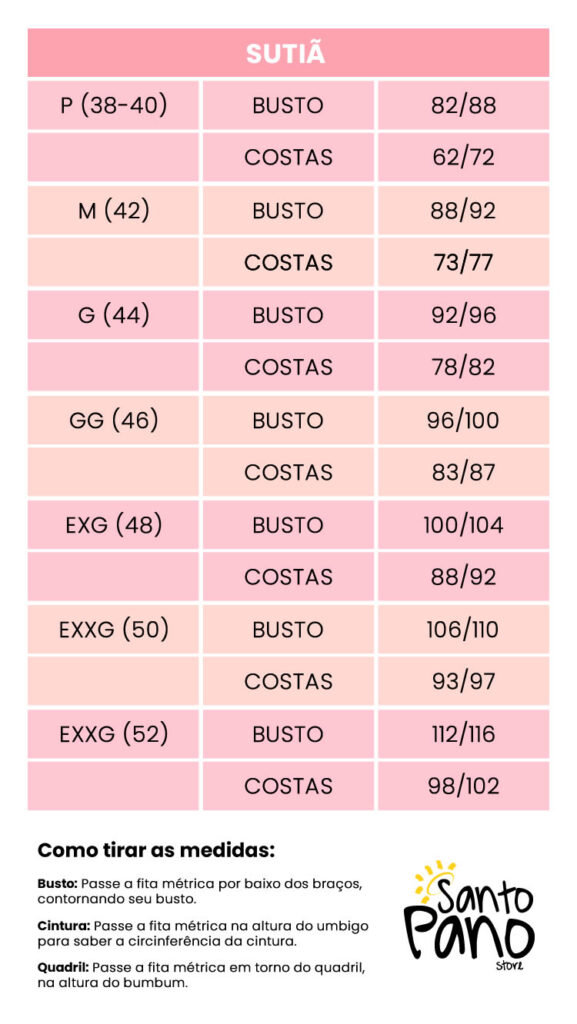Image resolution: width=577 pixels, height=1024 pixels.
Task: Click the EXG (48) size cell
Action: tap(113, 524)
